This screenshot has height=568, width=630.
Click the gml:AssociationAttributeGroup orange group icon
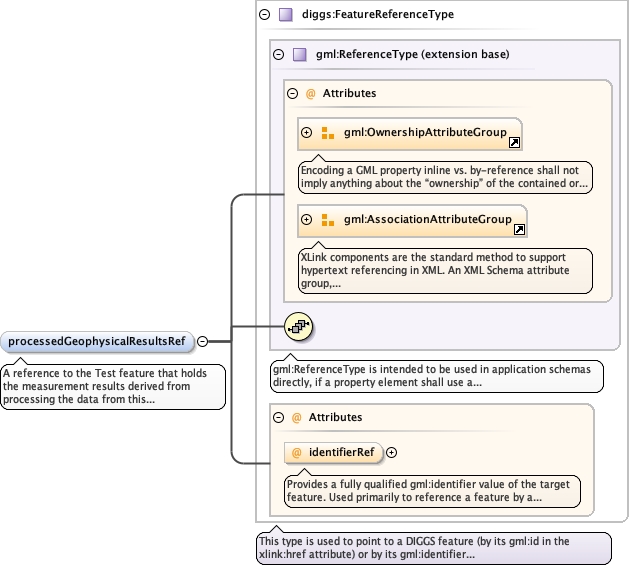(x=327, y=220)
